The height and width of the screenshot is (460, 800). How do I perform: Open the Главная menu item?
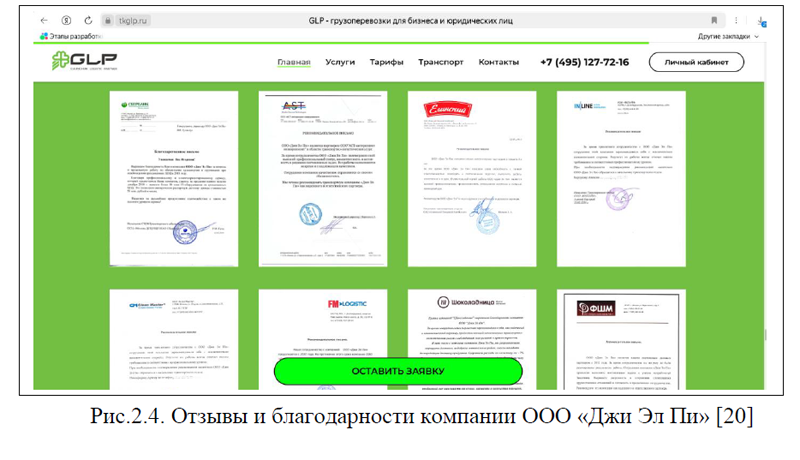pyautogui.click(x=294, y=62)
